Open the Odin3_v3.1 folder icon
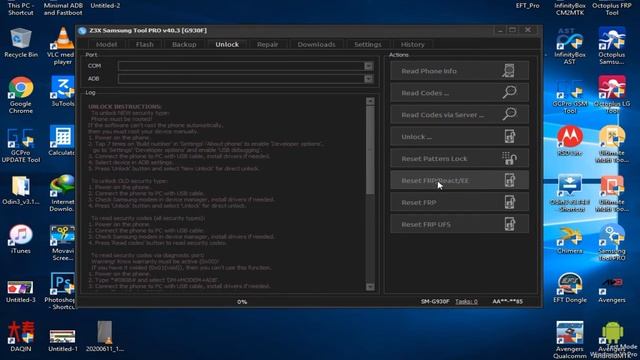640x360 pixels. pyautogui.click(x=20, y=190)
